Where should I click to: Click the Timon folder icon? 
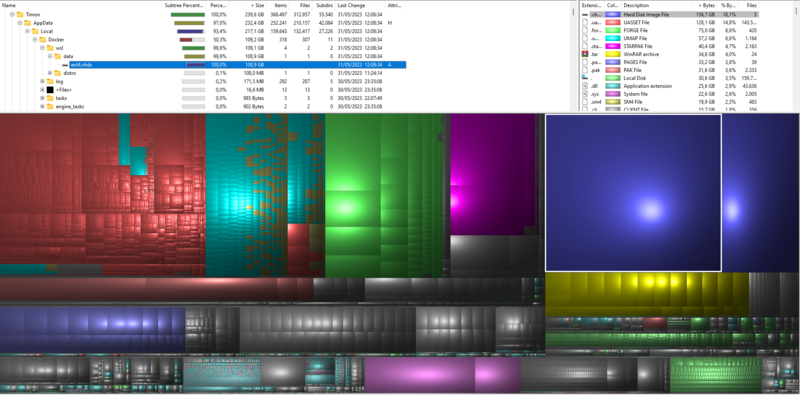tap(20, 15)
